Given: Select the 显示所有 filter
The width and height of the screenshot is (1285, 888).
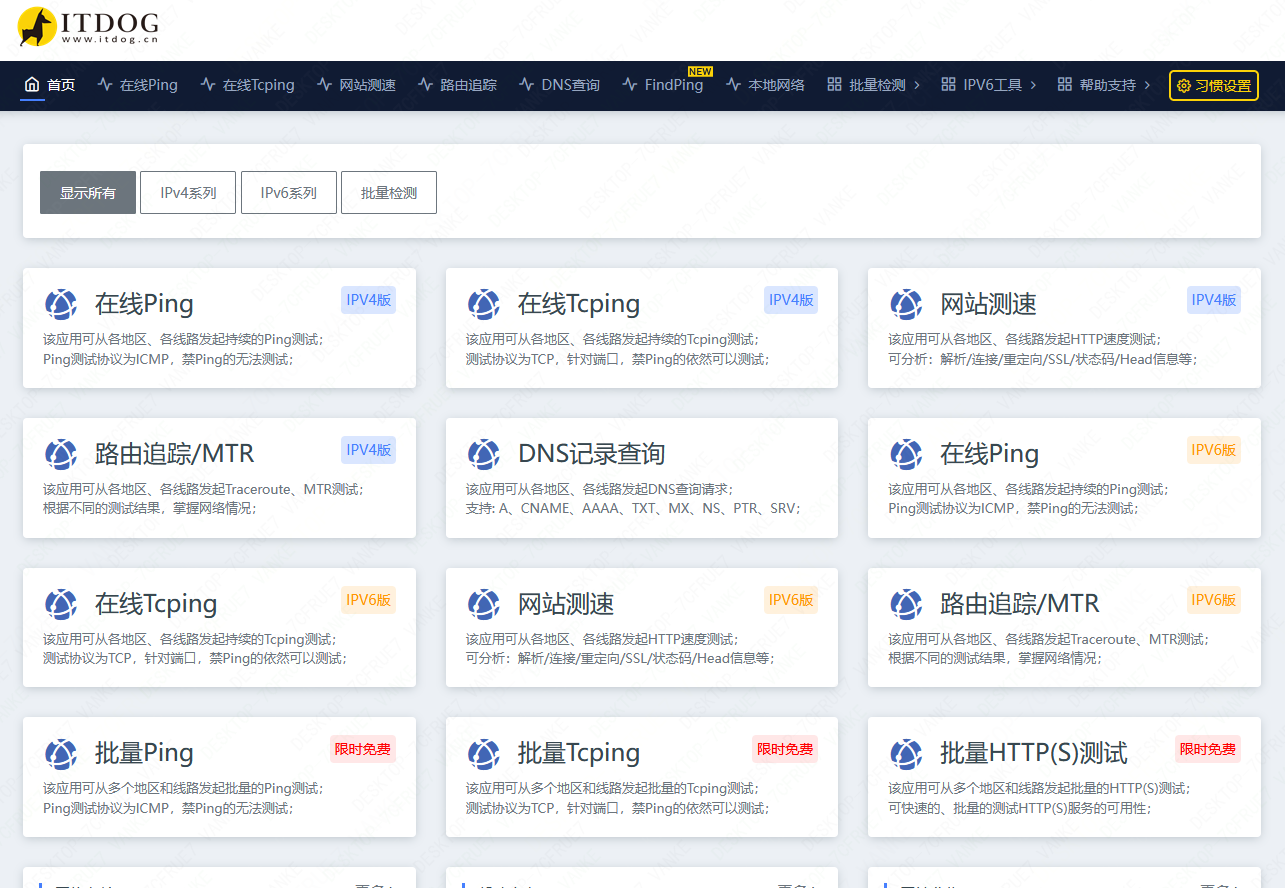Looking at the screenshot, I should pos(88,193).
